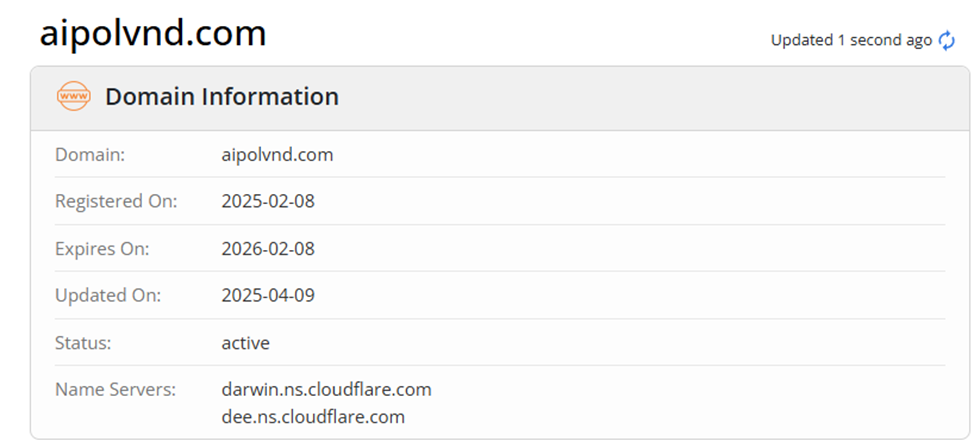The height and width of the screenshot is (441, 974).
Task: Select the 2026-02-08 expiry date
Action: pyautogui.click(x=268, y=249)
